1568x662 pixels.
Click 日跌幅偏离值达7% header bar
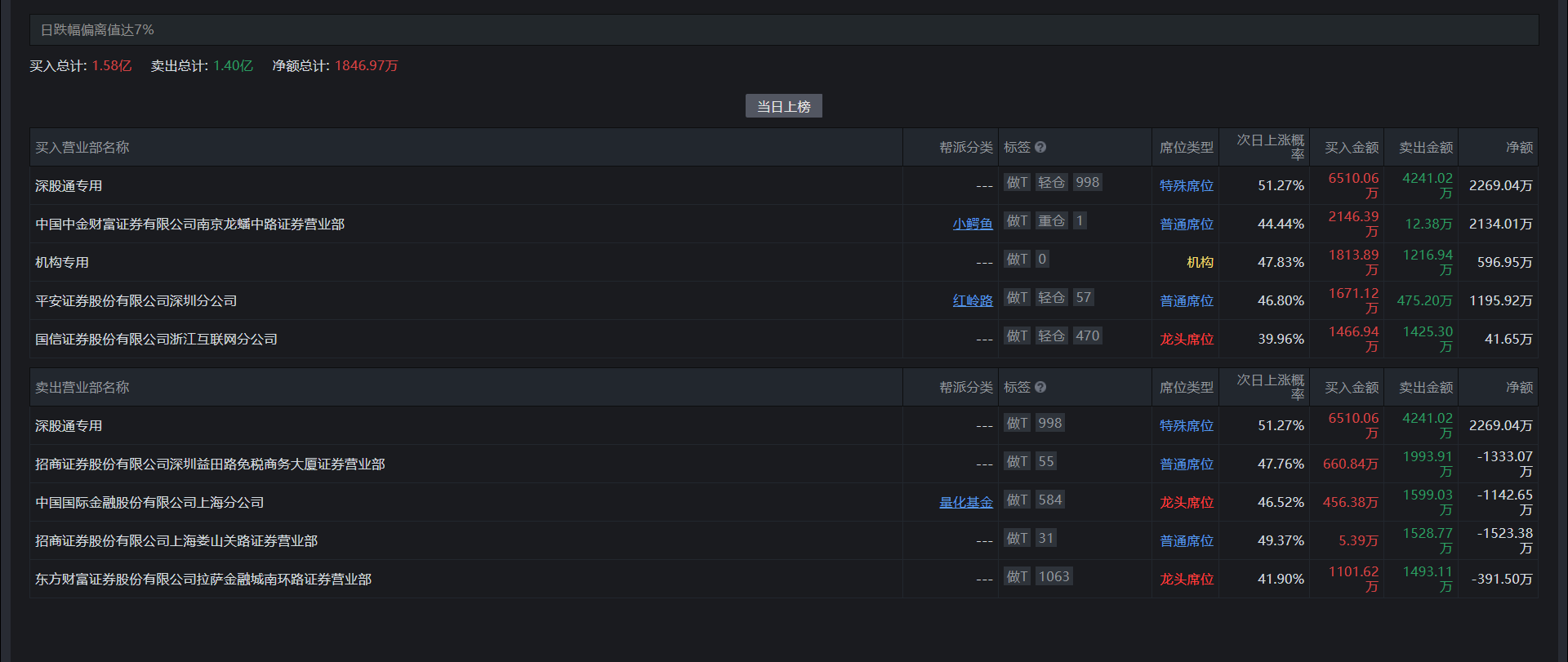784,30
